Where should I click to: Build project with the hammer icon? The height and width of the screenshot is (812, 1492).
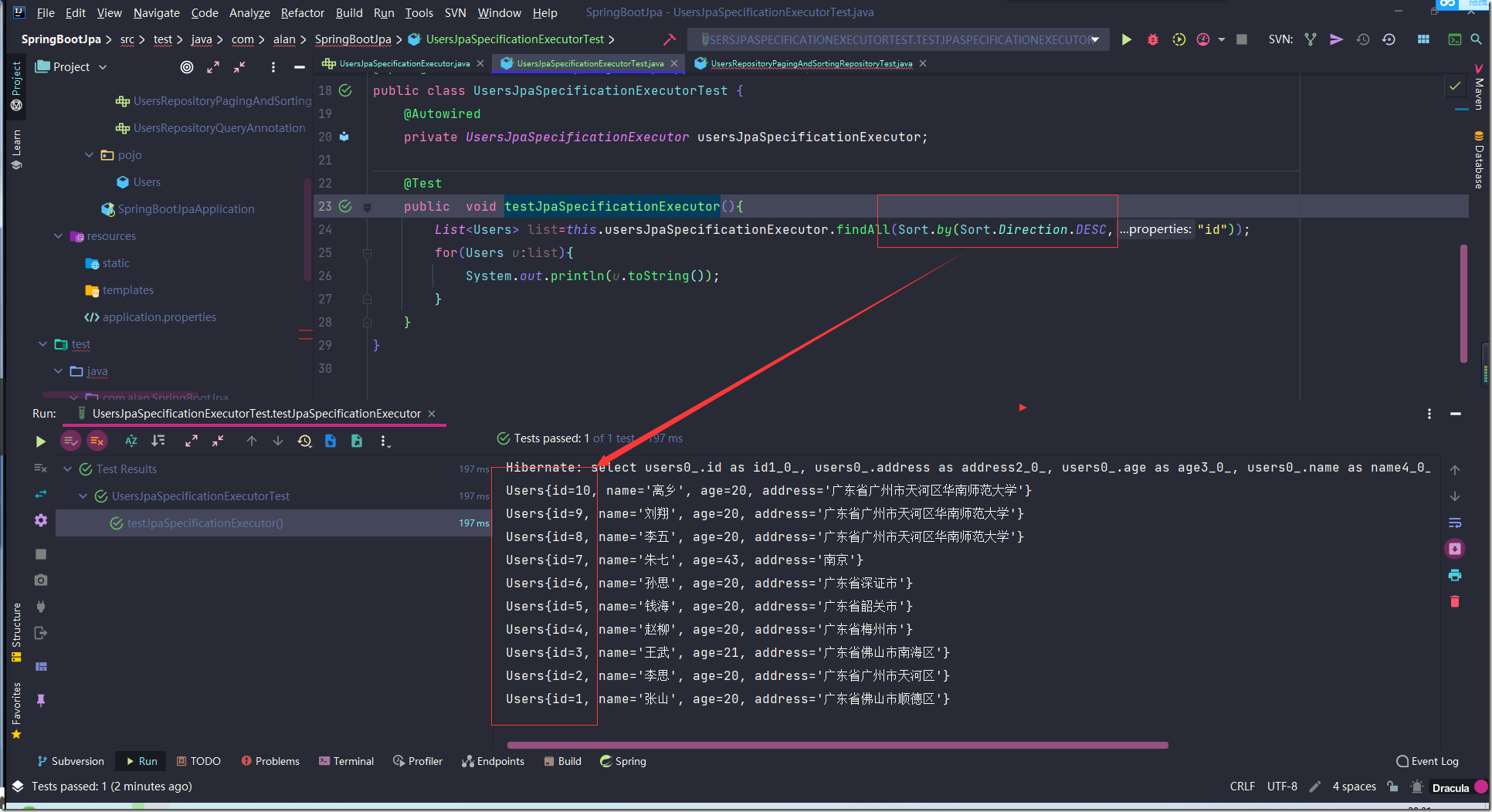tap(670, 39)
